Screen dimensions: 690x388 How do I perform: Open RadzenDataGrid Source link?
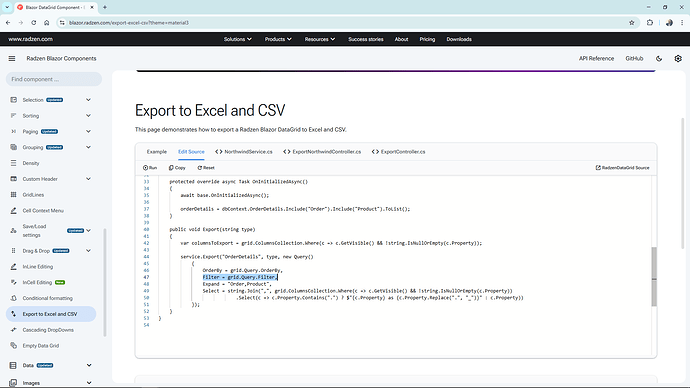(622, 168)
